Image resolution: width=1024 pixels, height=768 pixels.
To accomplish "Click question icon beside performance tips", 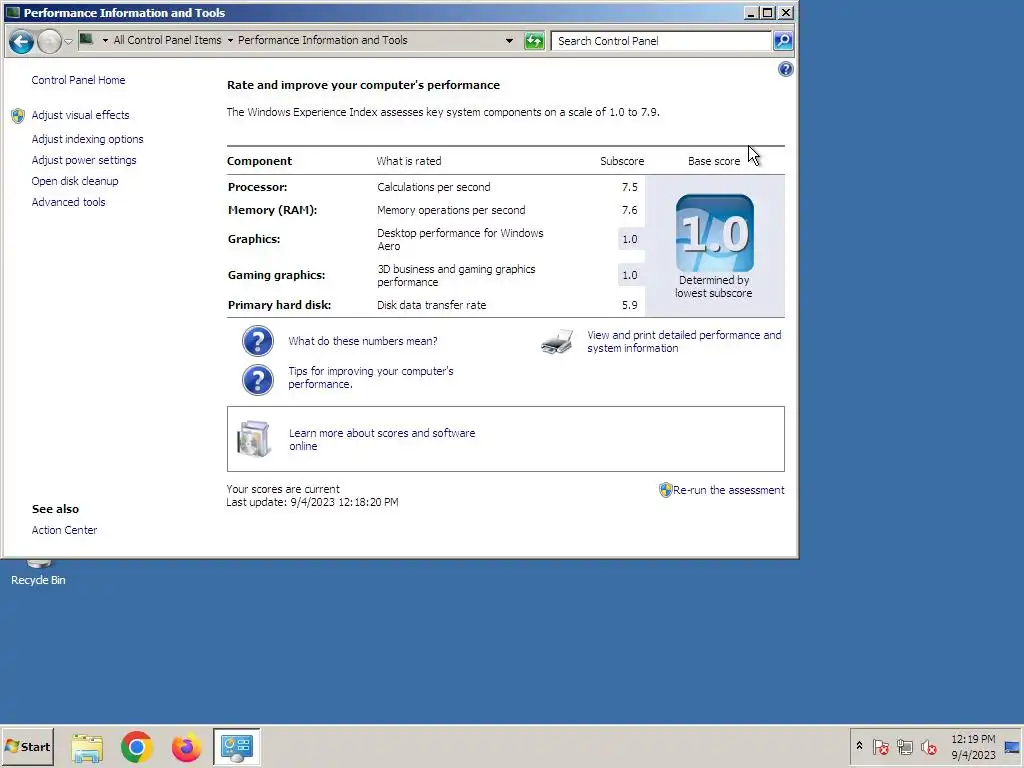I will tap(258, 379).
